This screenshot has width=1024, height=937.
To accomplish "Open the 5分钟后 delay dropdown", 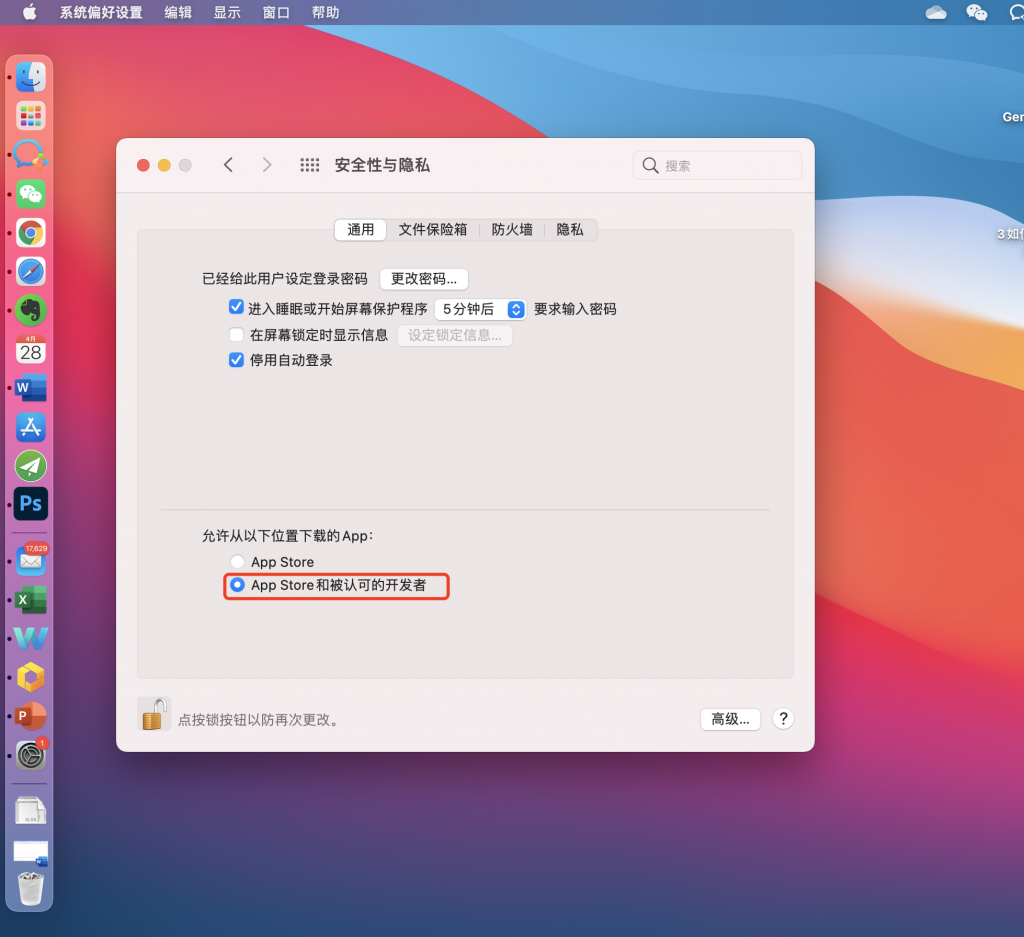I will coord(481,309).
